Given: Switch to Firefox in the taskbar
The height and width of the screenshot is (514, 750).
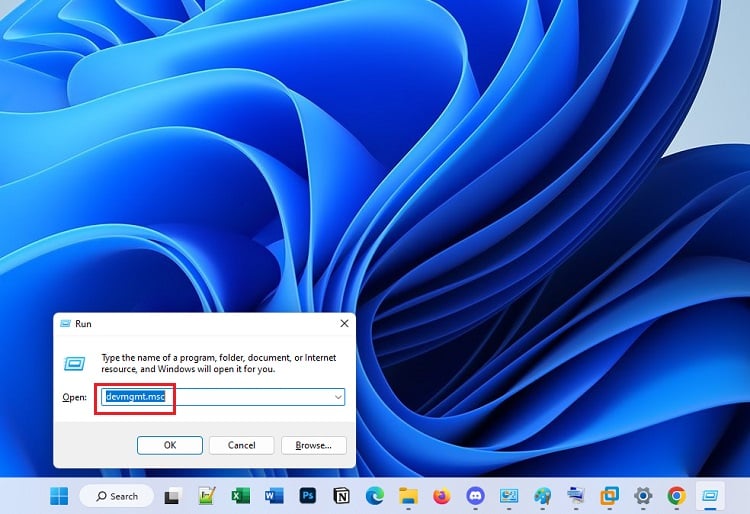Looking at the screenshot, I should tap(442, 496).
